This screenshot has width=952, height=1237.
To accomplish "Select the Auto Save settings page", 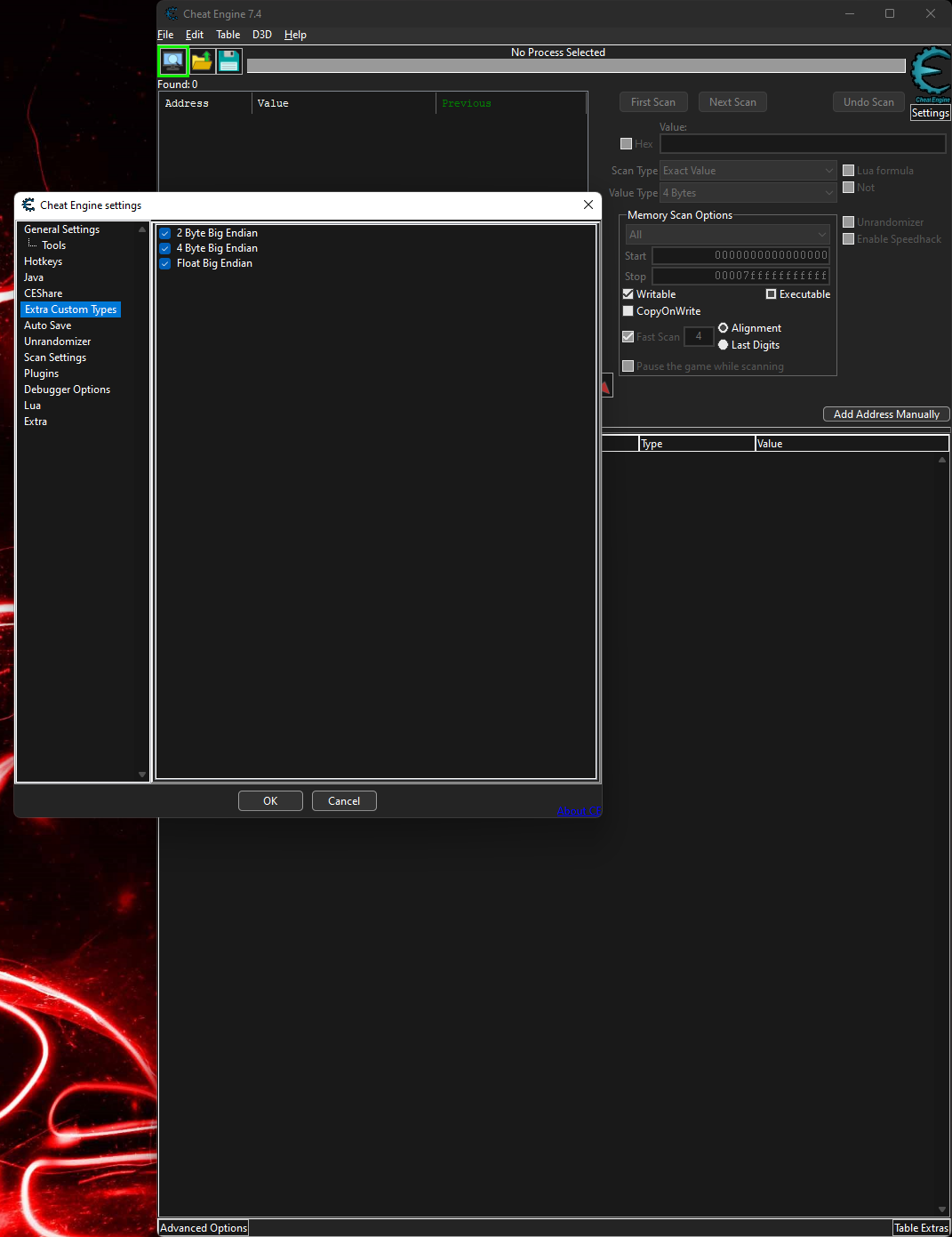I will click(x=47, y=325).
